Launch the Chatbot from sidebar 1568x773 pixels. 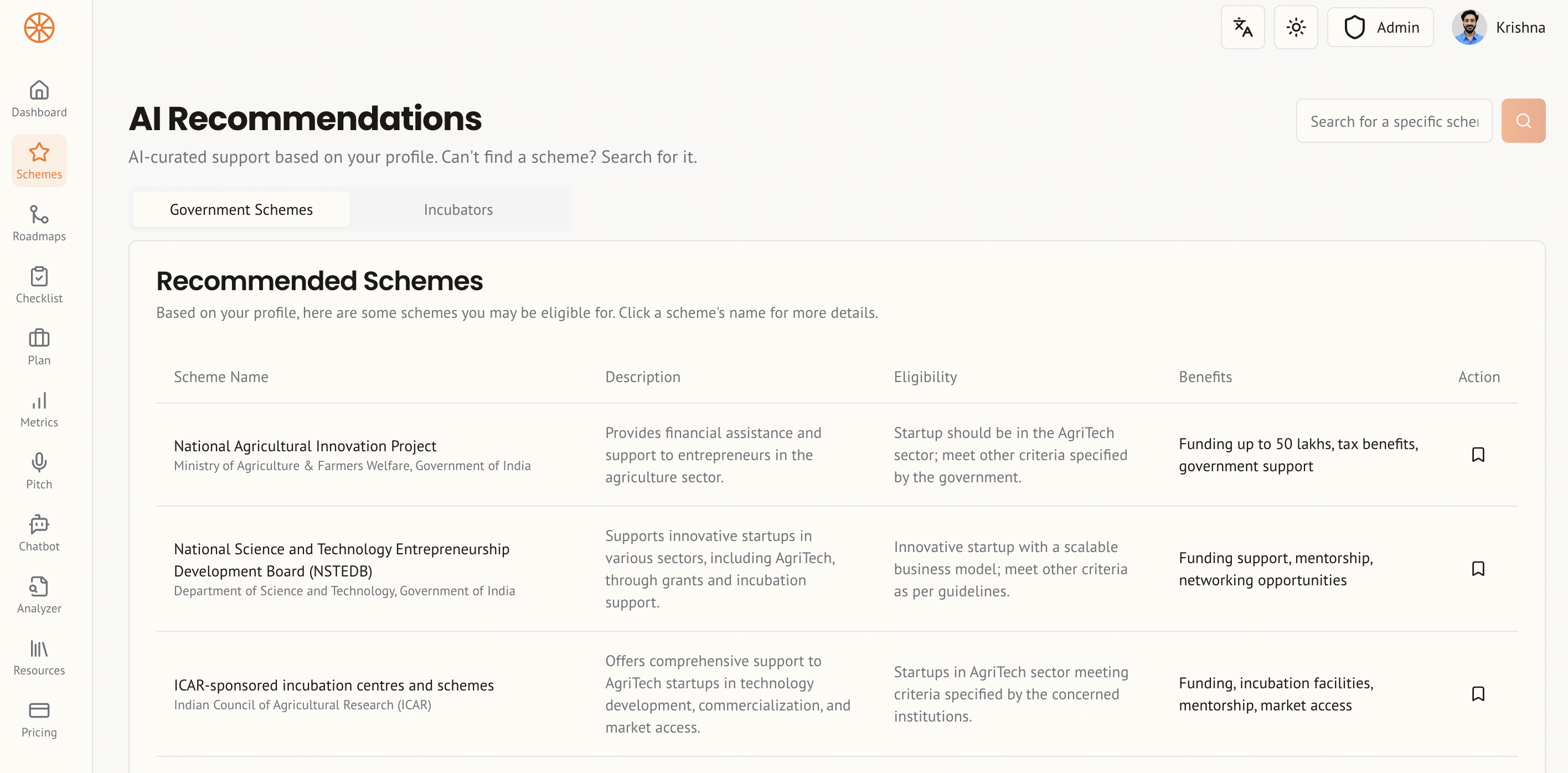tap(39, 533)
